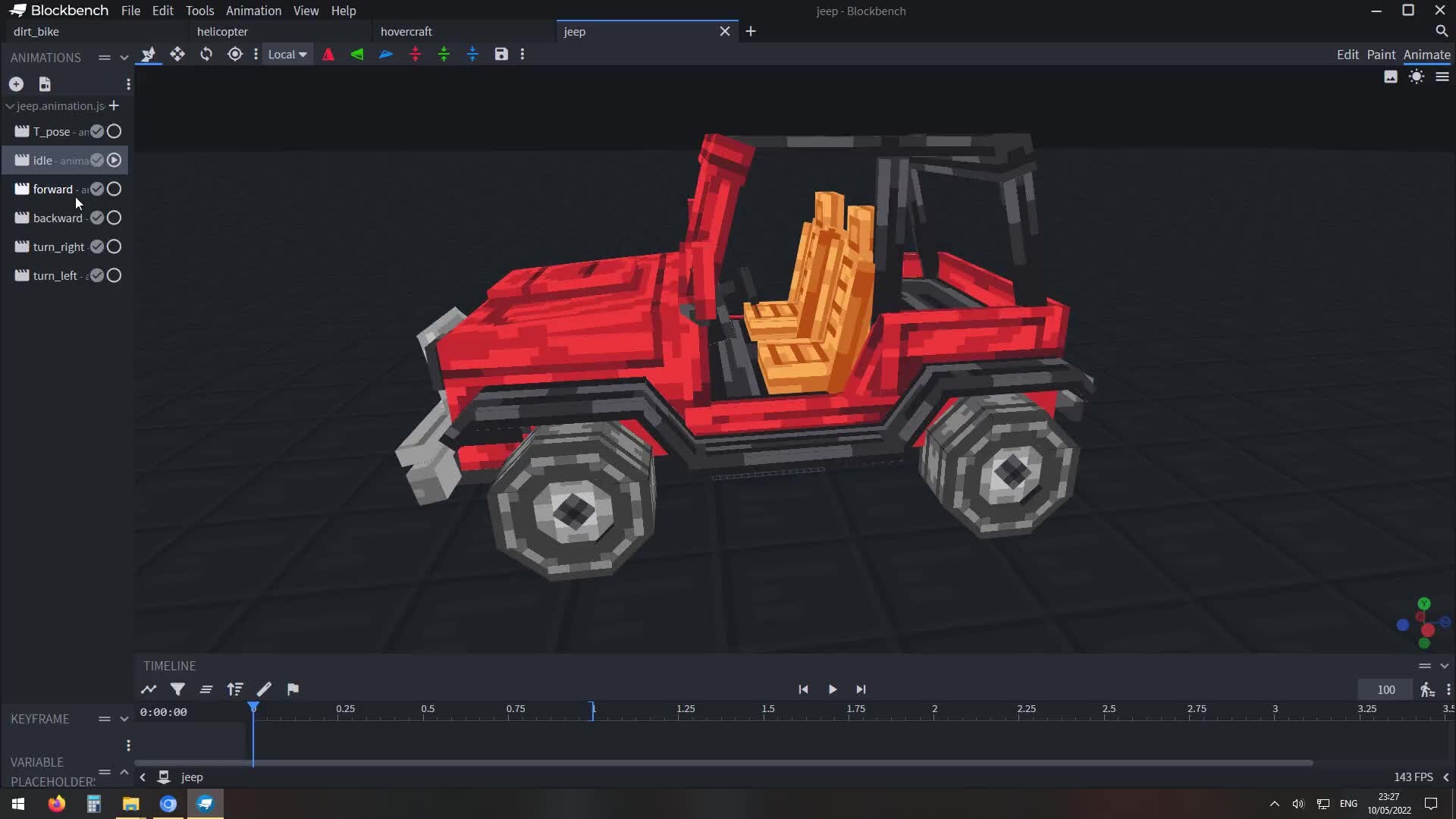Expand the Variable Placeholders panel chevron
1456x819 pixels.
coord(124,771)
